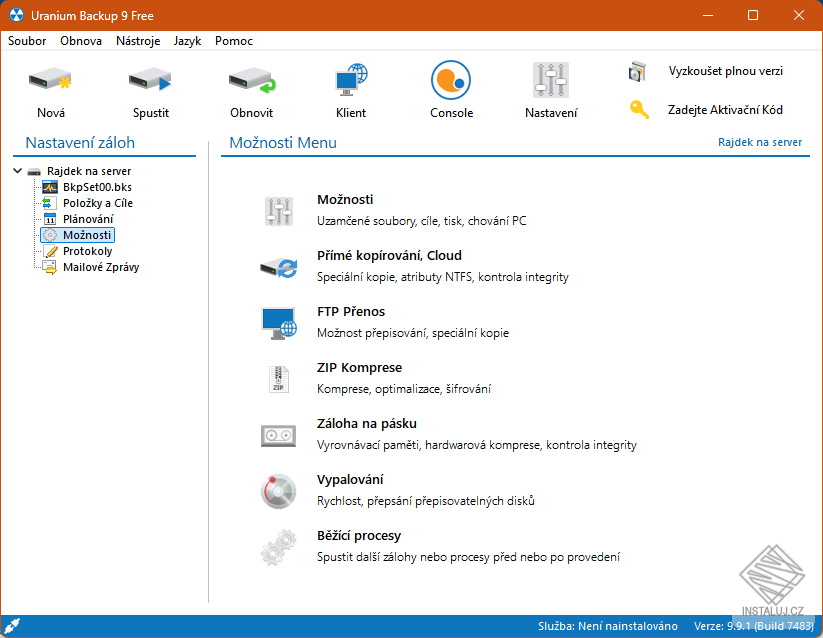Screen dimensions: 823x638
Task: Click Nová label under toolbar icon
Action: tap(50, 113)
